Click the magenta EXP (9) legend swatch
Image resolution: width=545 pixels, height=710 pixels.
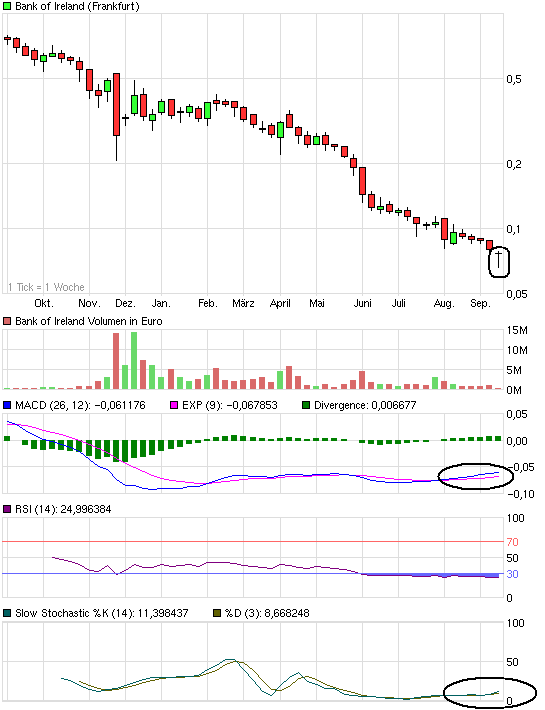click(x=174, y=405)
